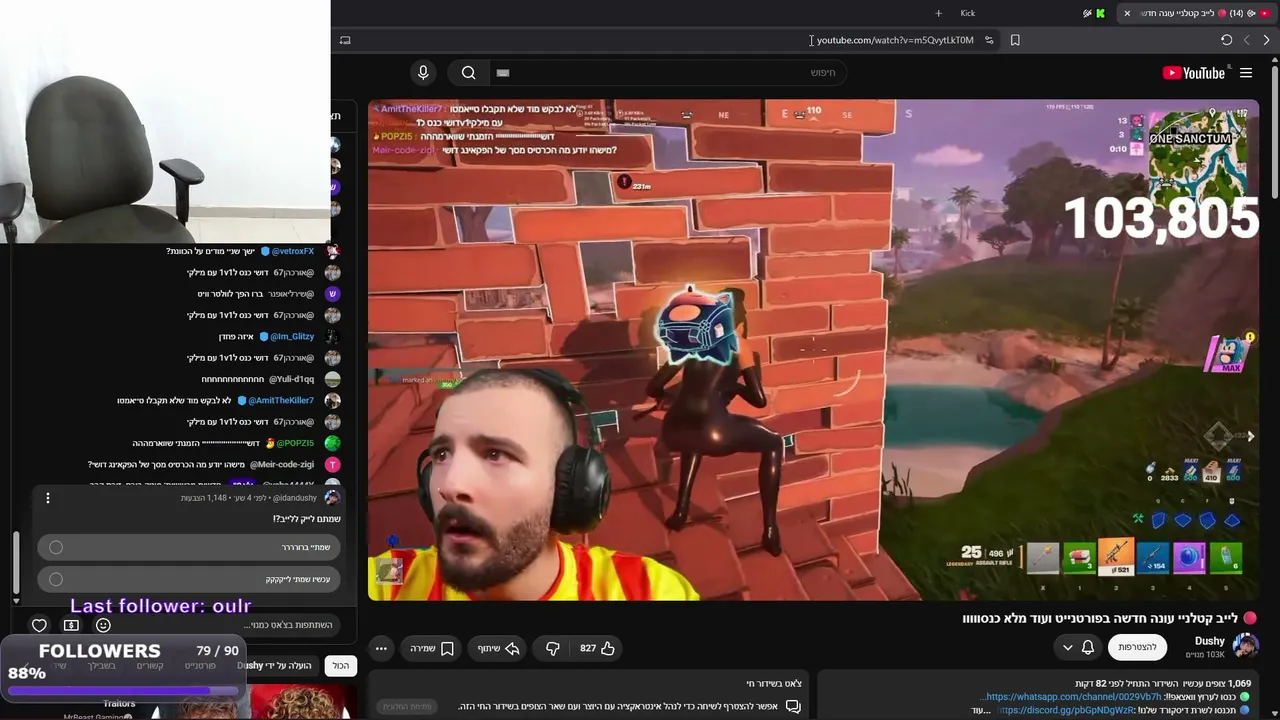The image size is (1280, 720).
Task: Close the YouTube live stream tab
Action: tap(1127, 13)
